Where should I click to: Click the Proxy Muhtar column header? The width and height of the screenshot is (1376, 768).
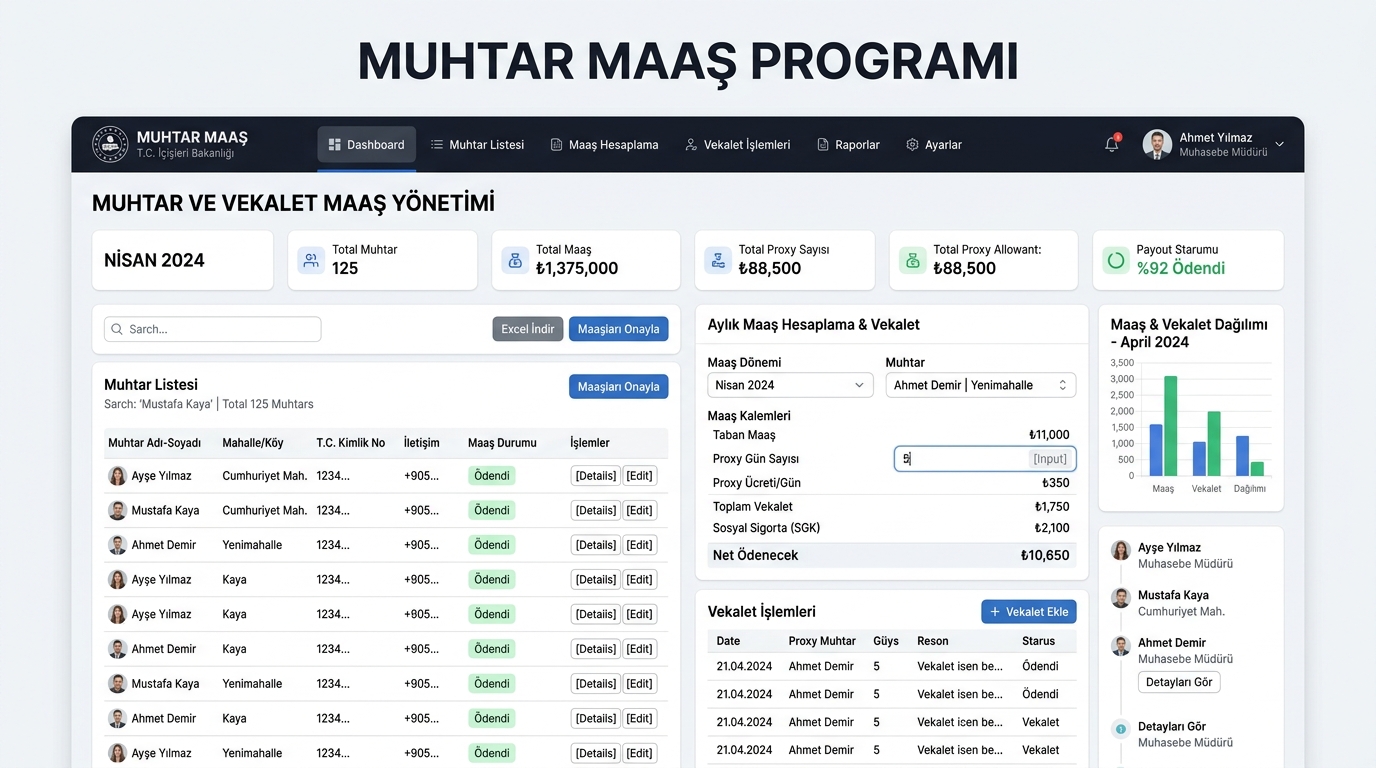coord(822,641)
